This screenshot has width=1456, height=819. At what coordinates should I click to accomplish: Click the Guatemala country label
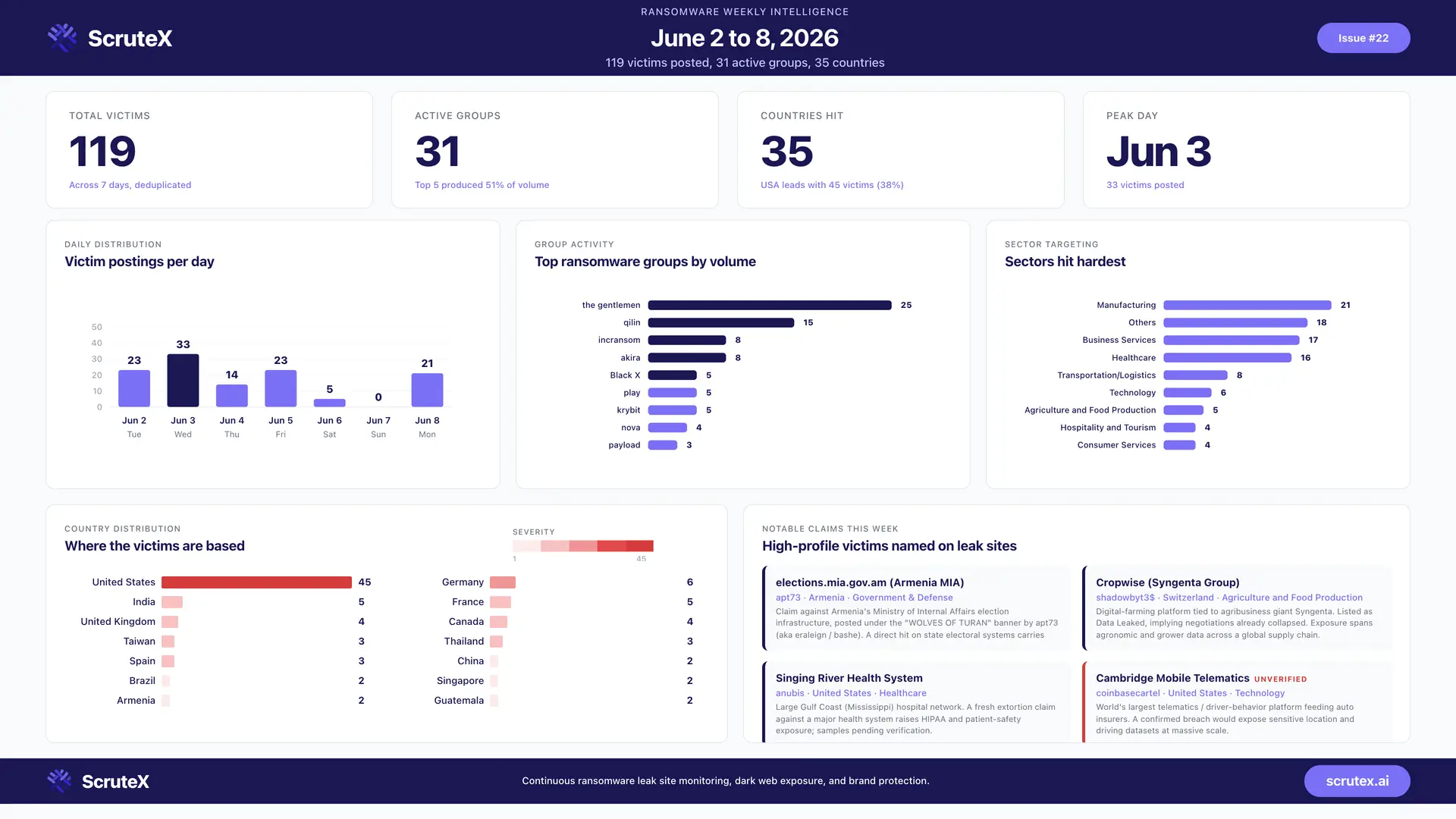click(459, 701)
